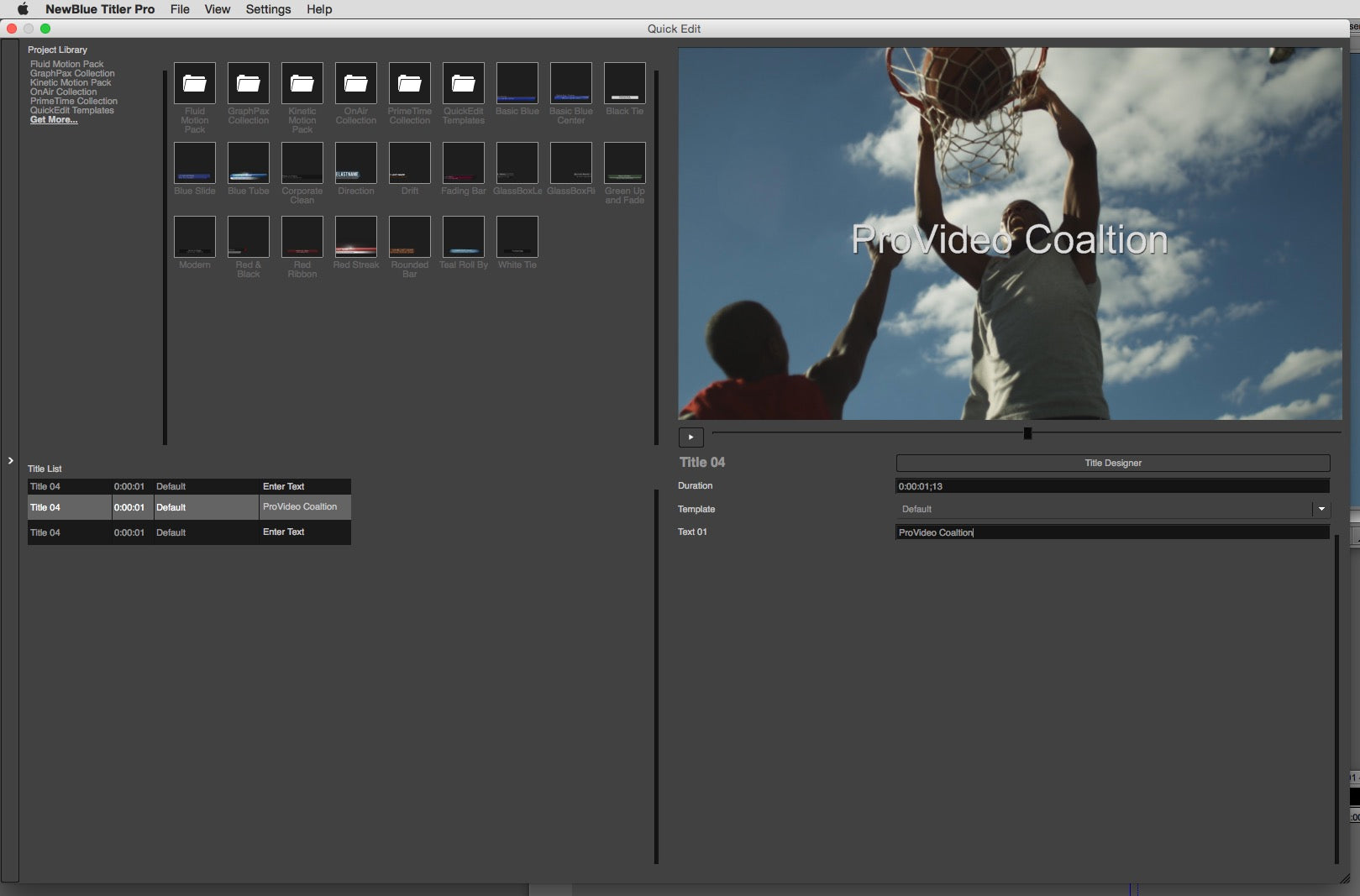Expand the PrimeTime Collection in Project Library

point(75,100)
